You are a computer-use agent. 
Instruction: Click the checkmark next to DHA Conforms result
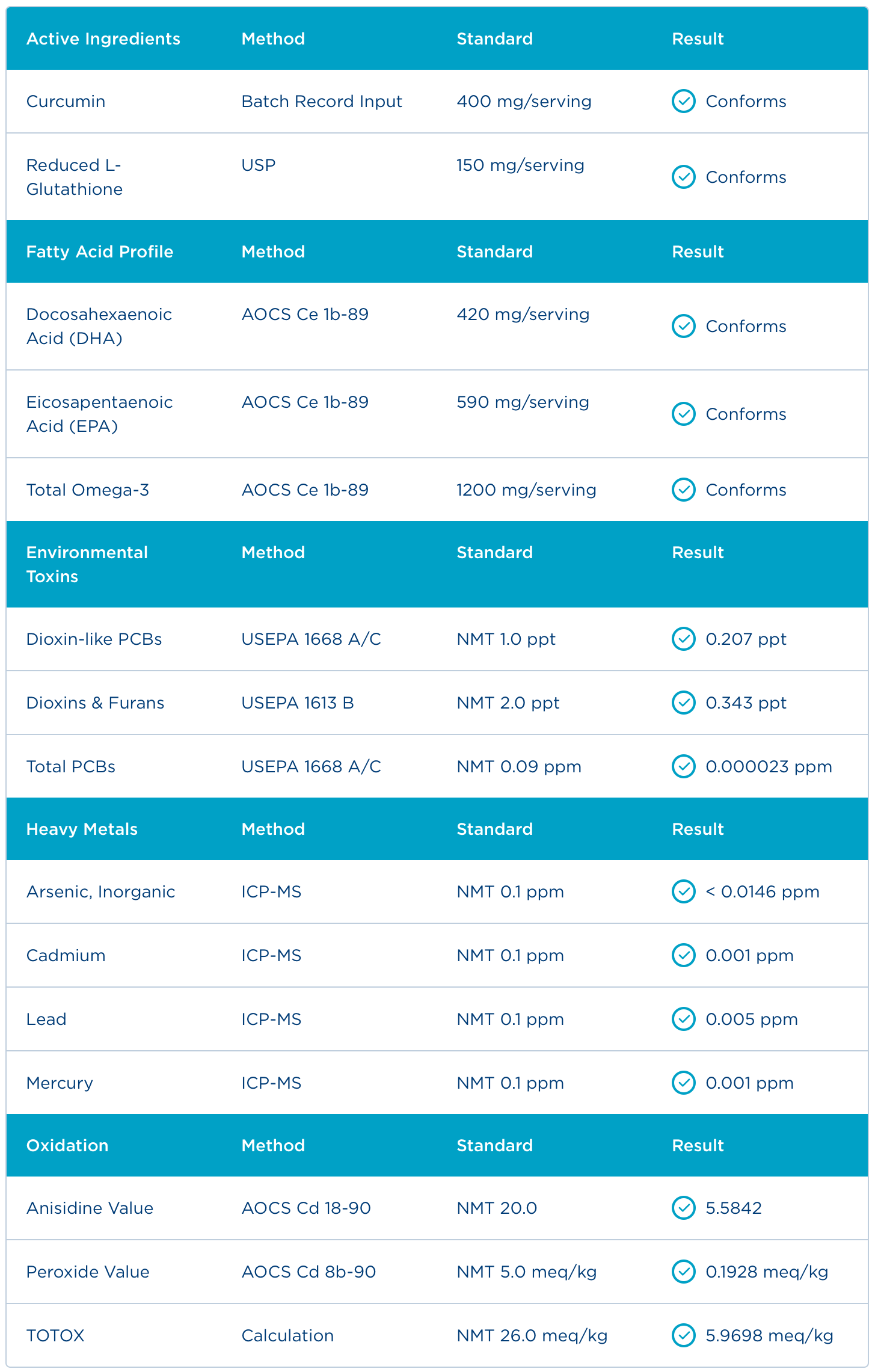[x=683, y=326]
